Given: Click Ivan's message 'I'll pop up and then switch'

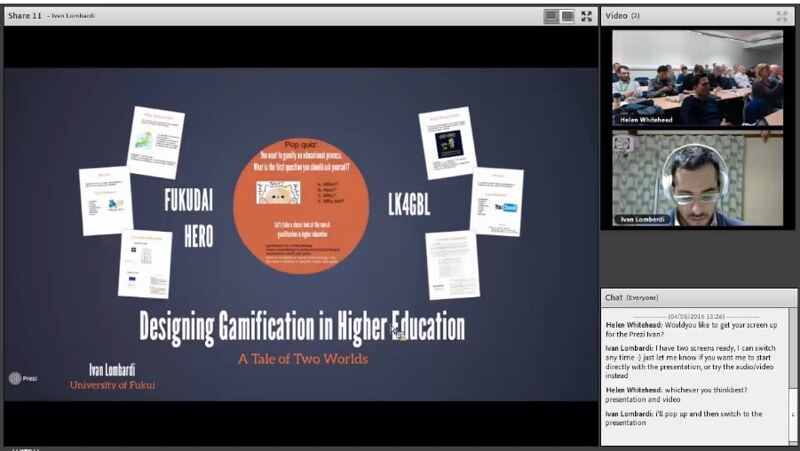Looking at the screenshot, I should (684, 418).
